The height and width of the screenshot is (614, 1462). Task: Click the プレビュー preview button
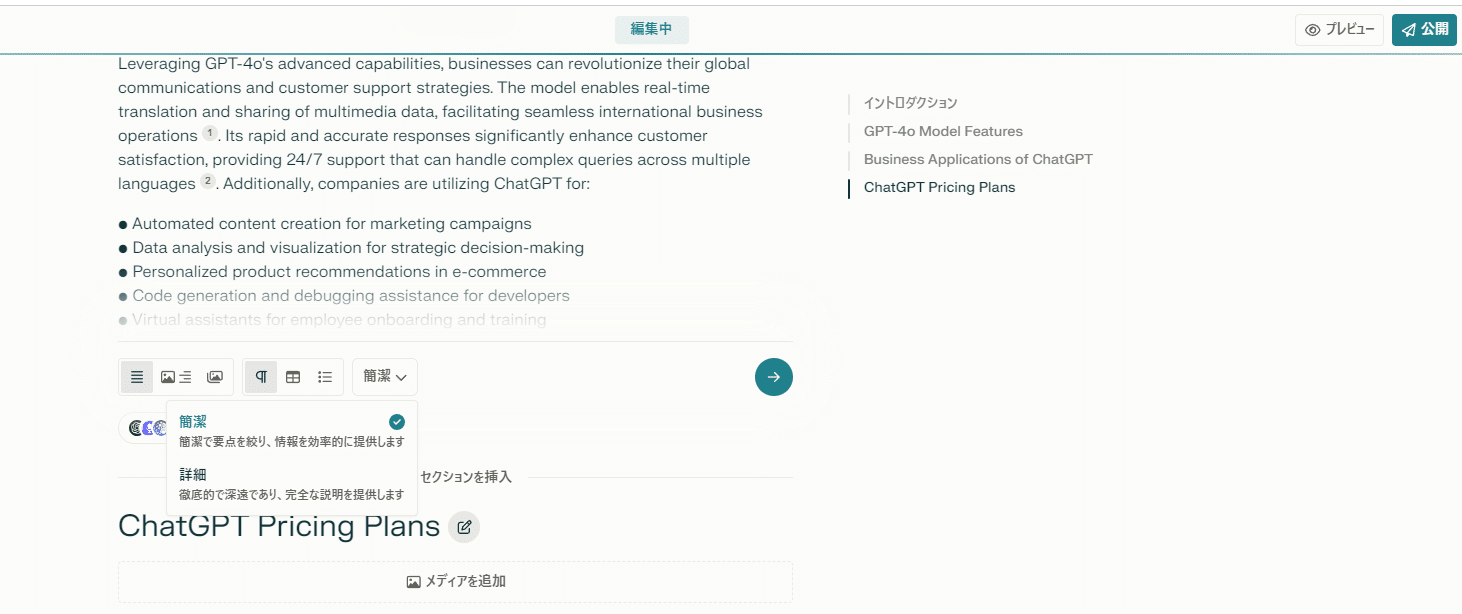(1340, 30)
